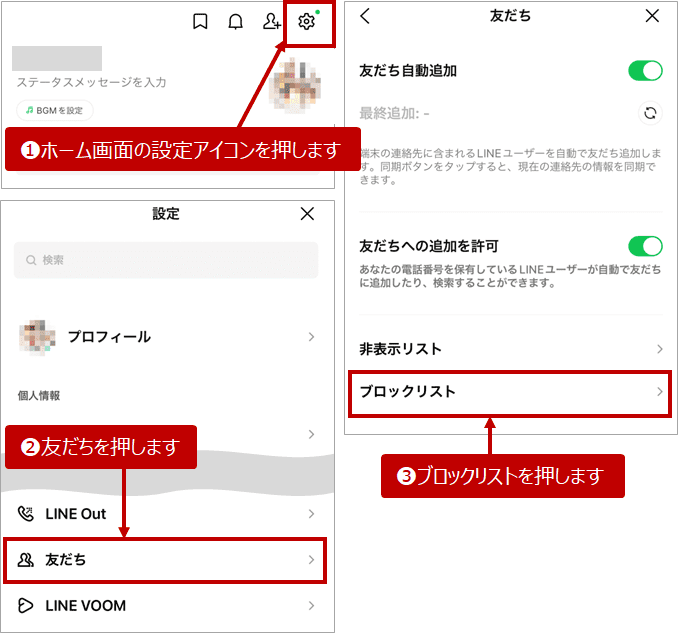Close the 設定 screen with X
The image size is (678, 633).
(x=307, y=214)
